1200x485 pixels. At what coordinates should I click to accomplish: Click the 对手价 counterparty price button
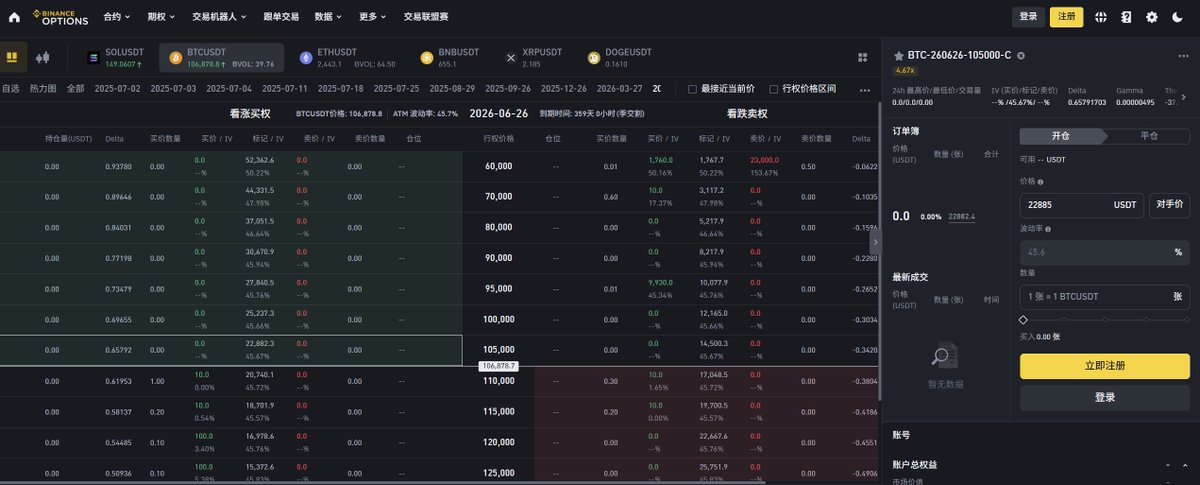pos(1169,205)
